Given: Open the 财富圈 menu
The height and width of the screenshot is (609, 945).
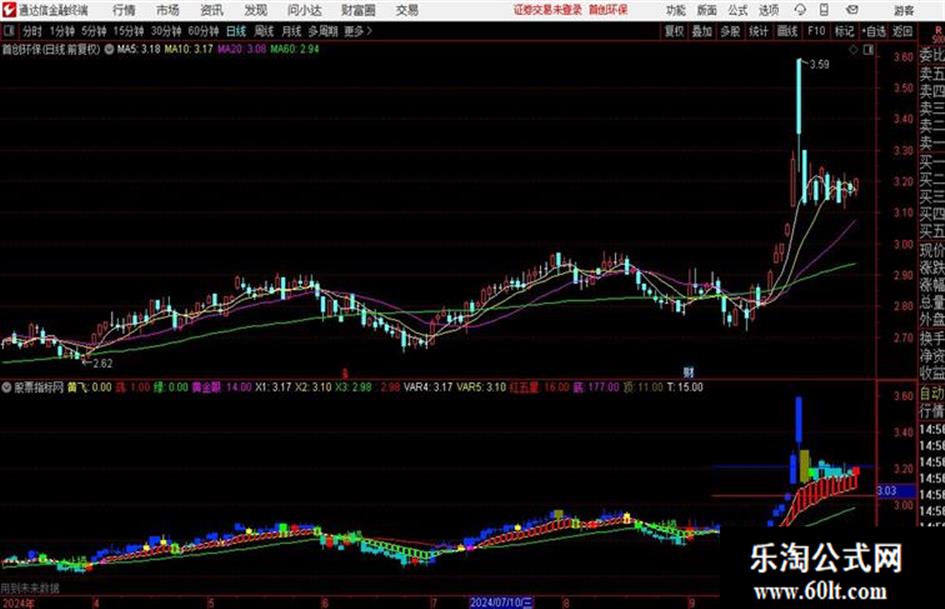Looking at the screenshot, I should click(358, 10).
